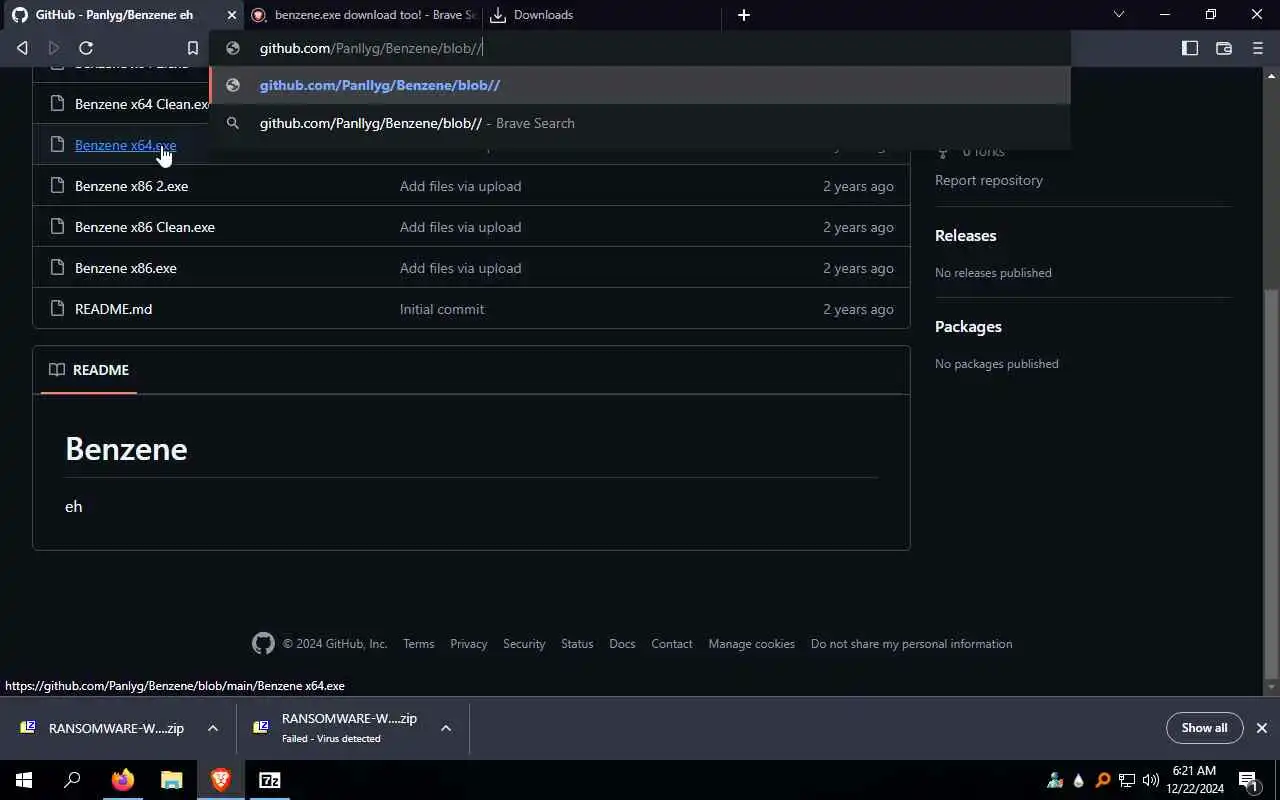Open the Terms footer link

pyautogui.click(x=418, y=644)
